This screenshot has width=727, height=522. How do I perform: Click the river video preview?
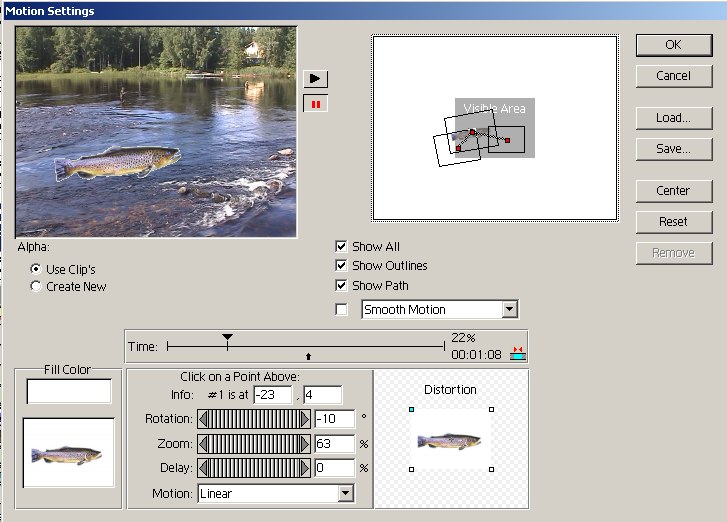click(x=156, y=132)
